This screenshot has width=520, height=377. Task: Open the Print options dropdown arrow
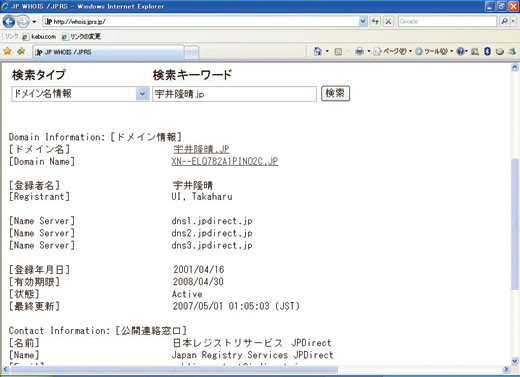click(369, 51)
